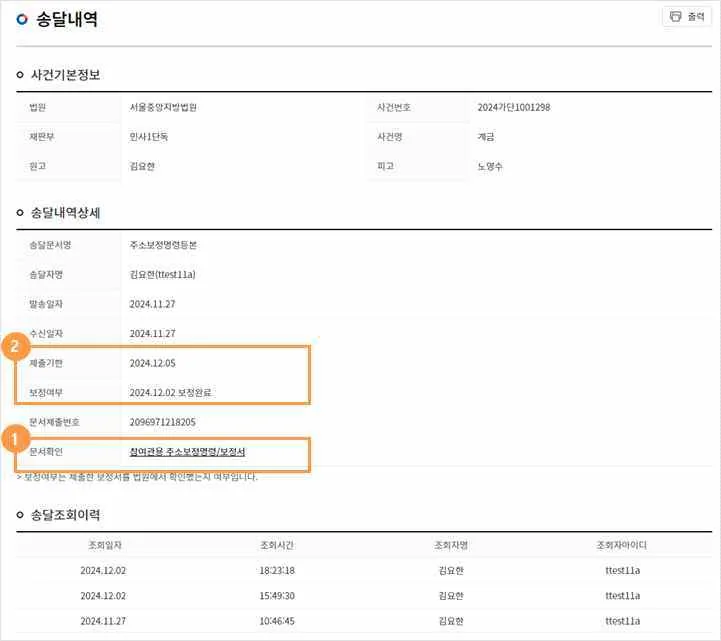Screen dimensions: 721x641
Task: Click the viewer name in the 15:49:30 row
Action: tap(451, 596)
